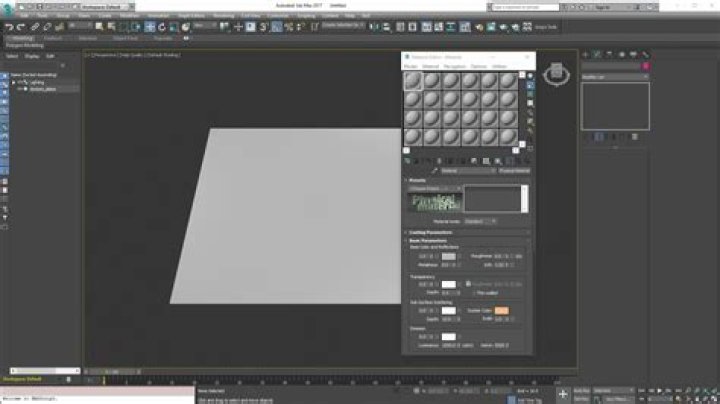Click the Select and Link chain icon
Viewport: 720px width, 404px height.
(x=35, y=27)
